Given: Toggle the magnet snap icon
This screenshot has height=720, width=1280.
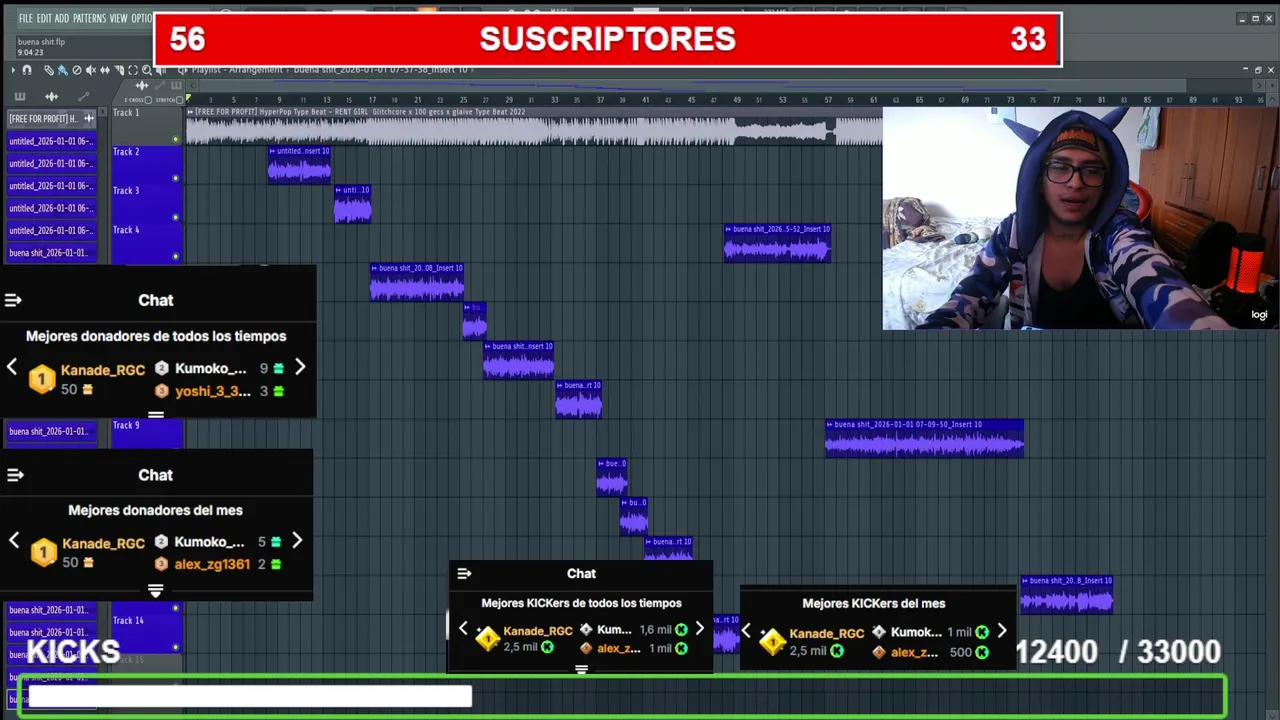Looking at the screenshot, I should click(x=27, y=70).
